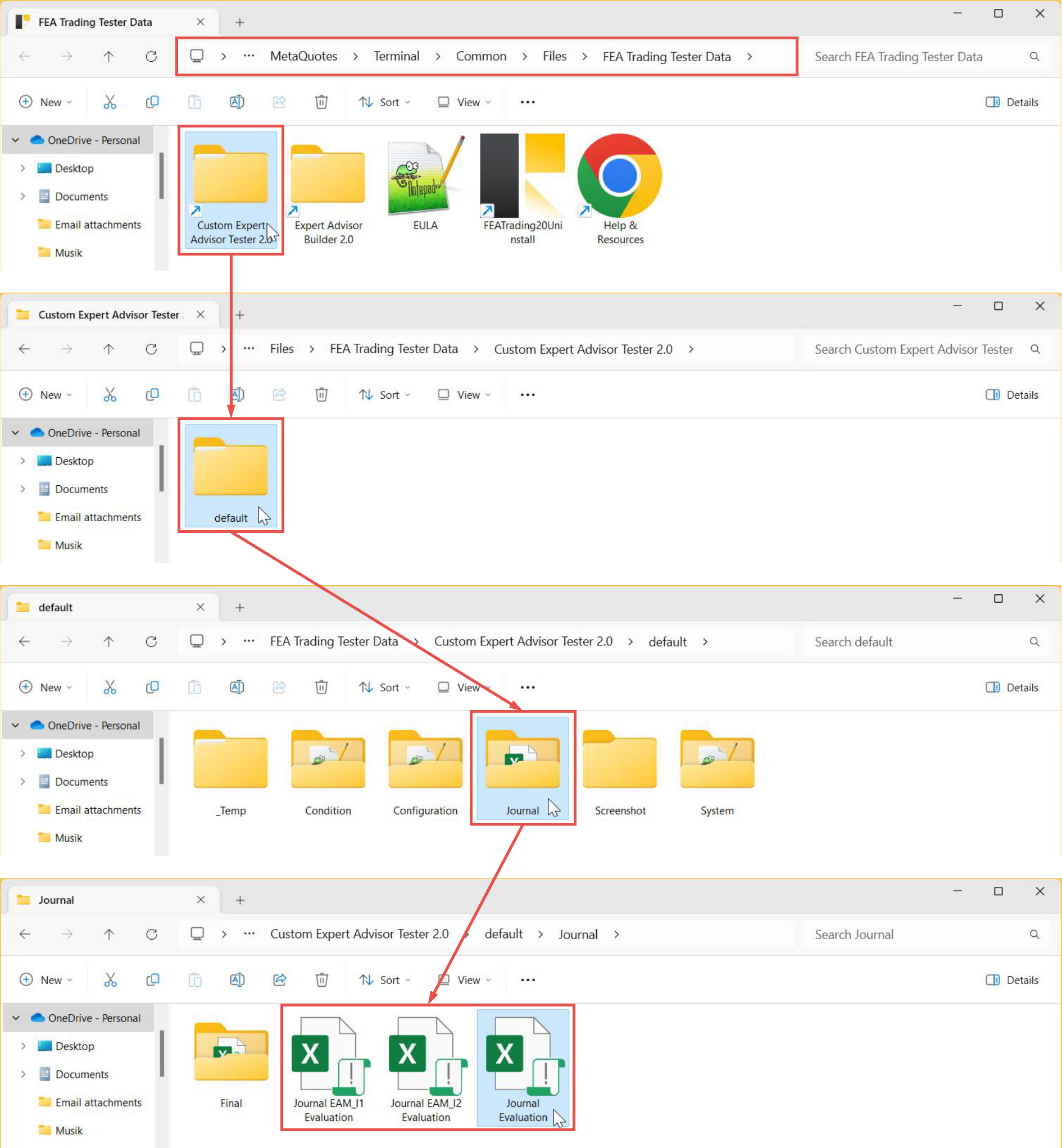
Task: Click Rename icon in FEA Trading Tester Data window
Action: pos(237,102)
